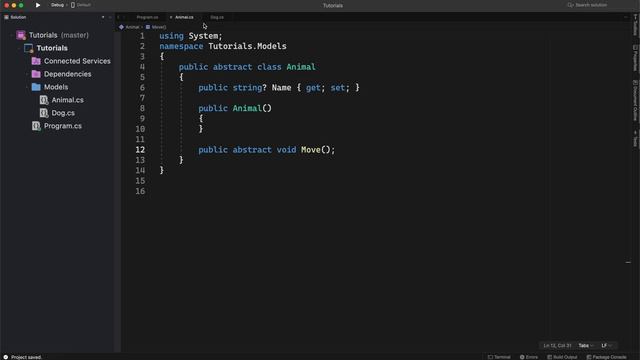
Task: Open the Properties side panel tab
Action: coord(636,58)
